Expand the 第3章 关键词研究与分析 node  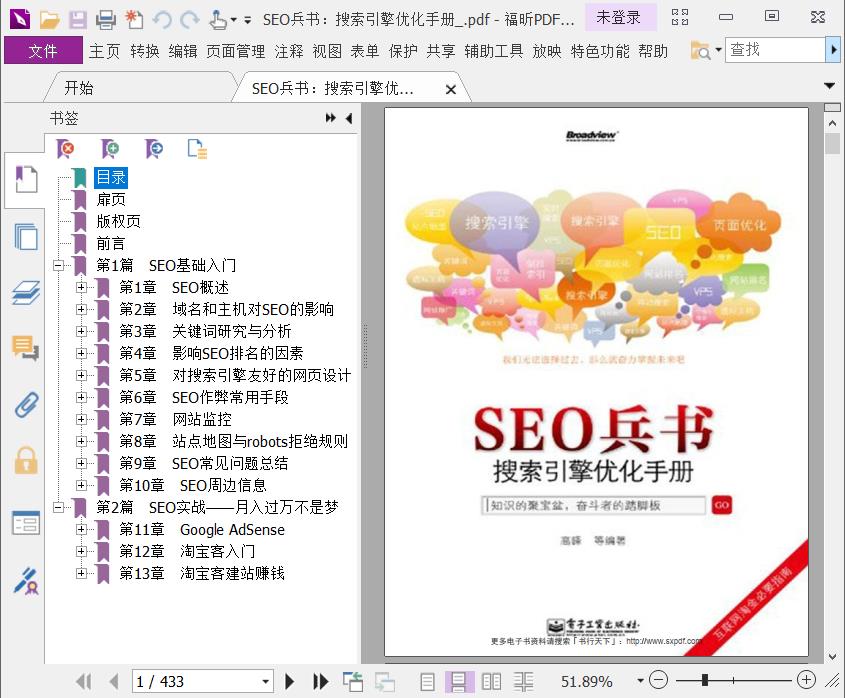click(81, 331)
